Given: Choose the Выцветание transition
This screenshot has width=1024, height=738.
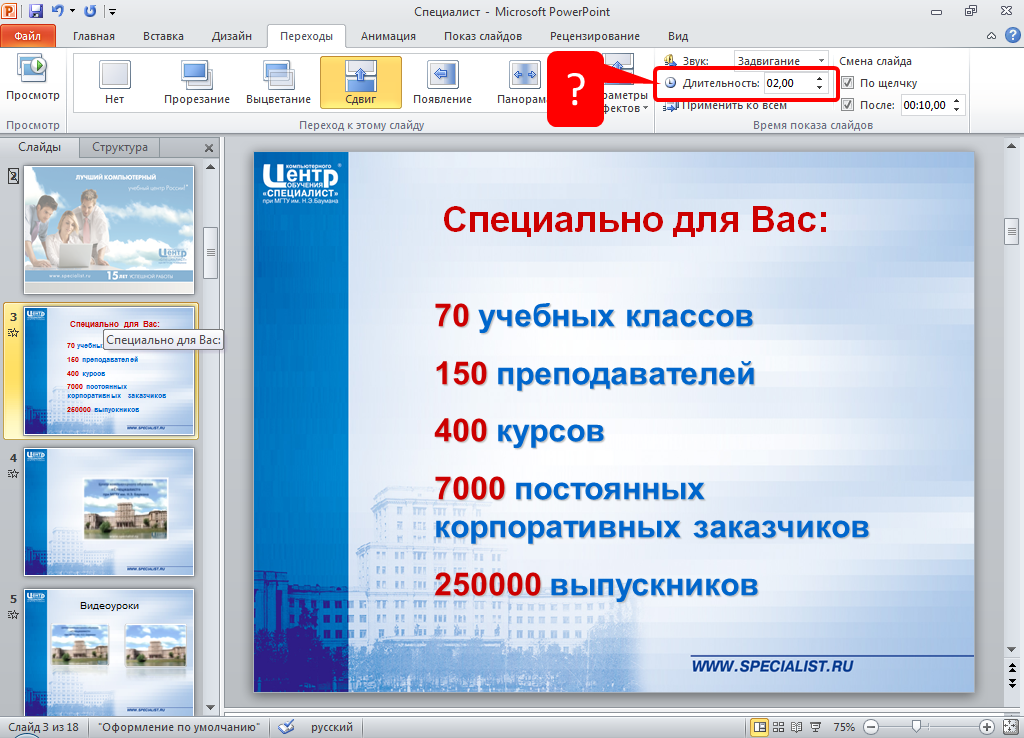Looking at the screenshot, I should [279, 81].
